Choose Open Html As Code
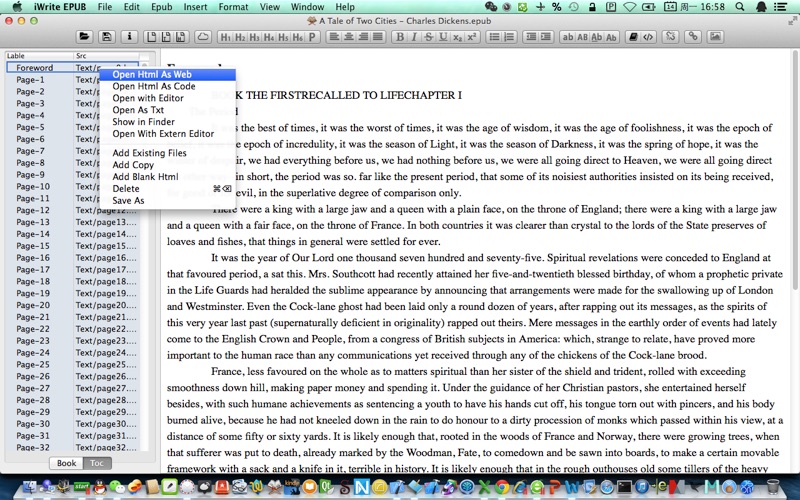The image size is (800, 500). click(x=167, y=86)
